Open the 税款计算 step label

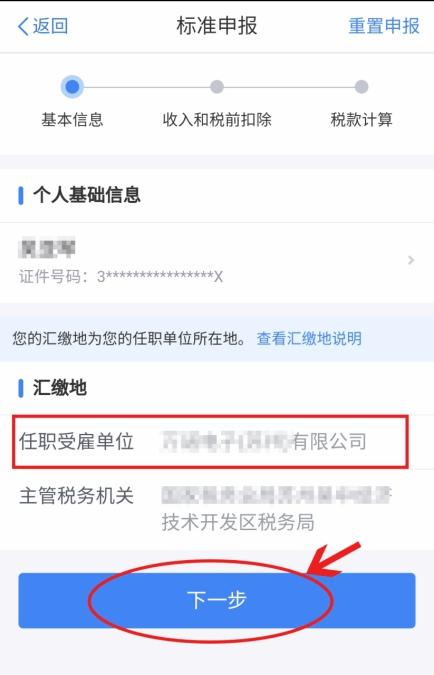(361, 120)
